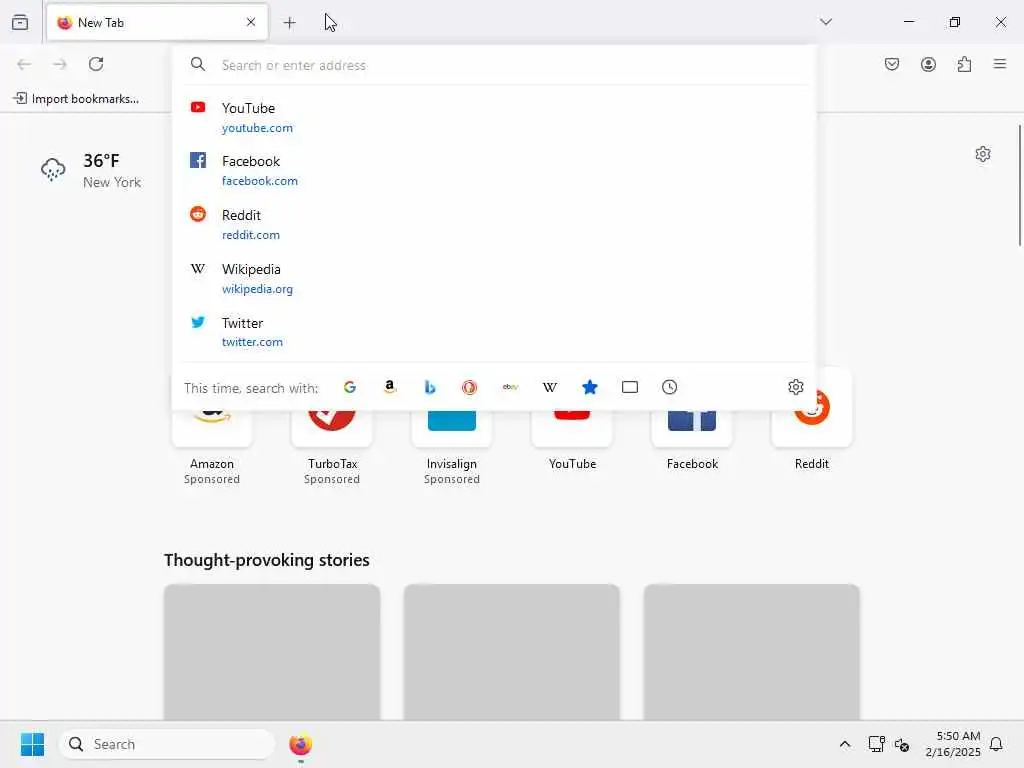This screenshot has height=768, width=1024.
Task: Search history with the clock icon
Action: tap(669, 387)
